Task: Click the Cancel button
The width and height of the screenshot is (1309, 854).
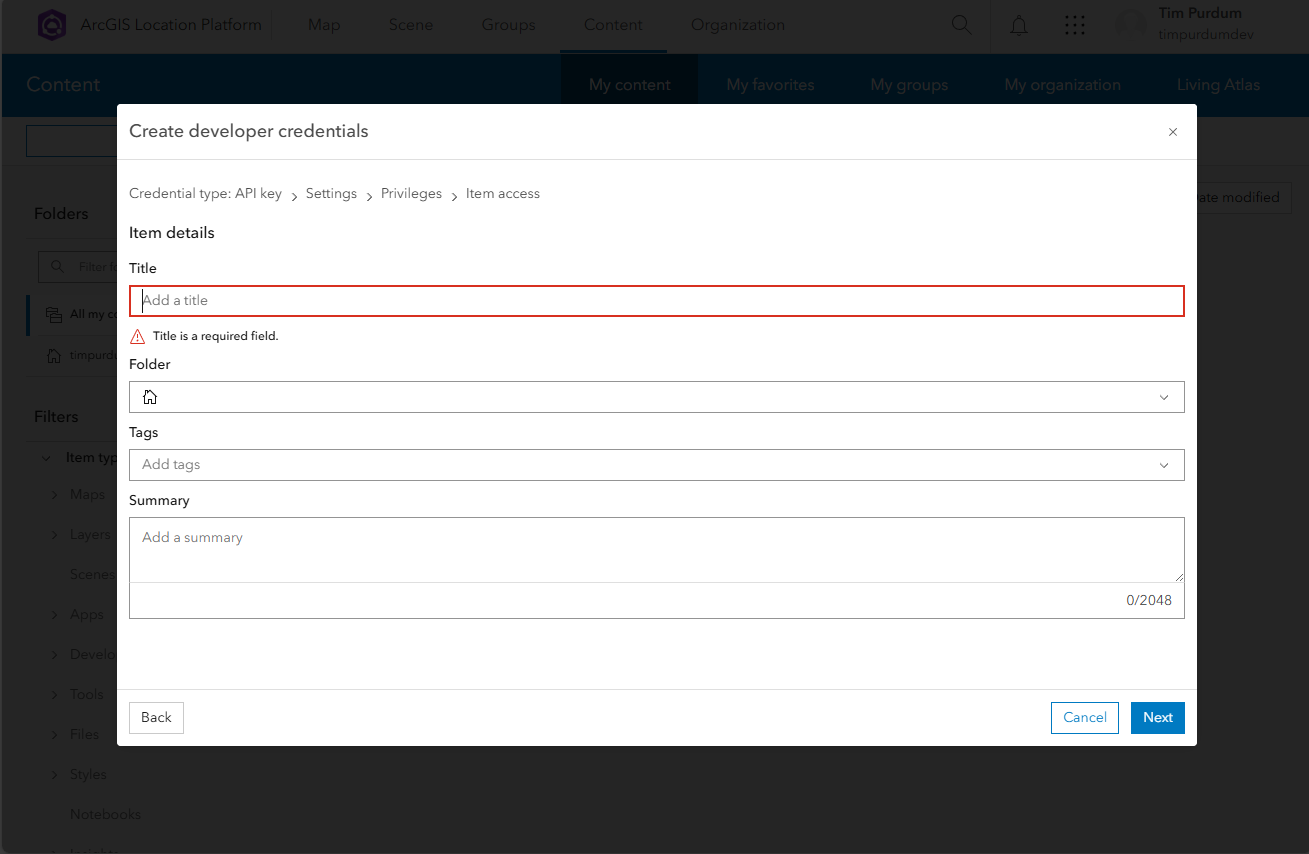Action: coord(1085,718)
